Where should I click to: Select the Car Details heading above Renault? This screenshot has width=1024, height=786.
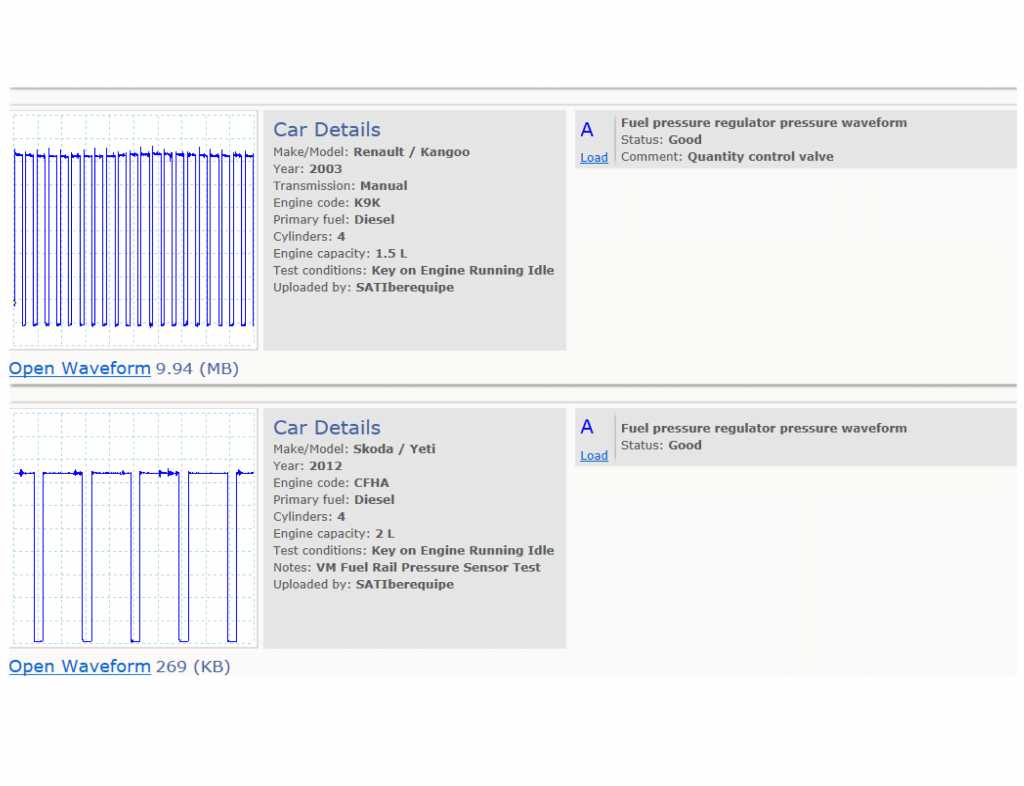[327, 130]
